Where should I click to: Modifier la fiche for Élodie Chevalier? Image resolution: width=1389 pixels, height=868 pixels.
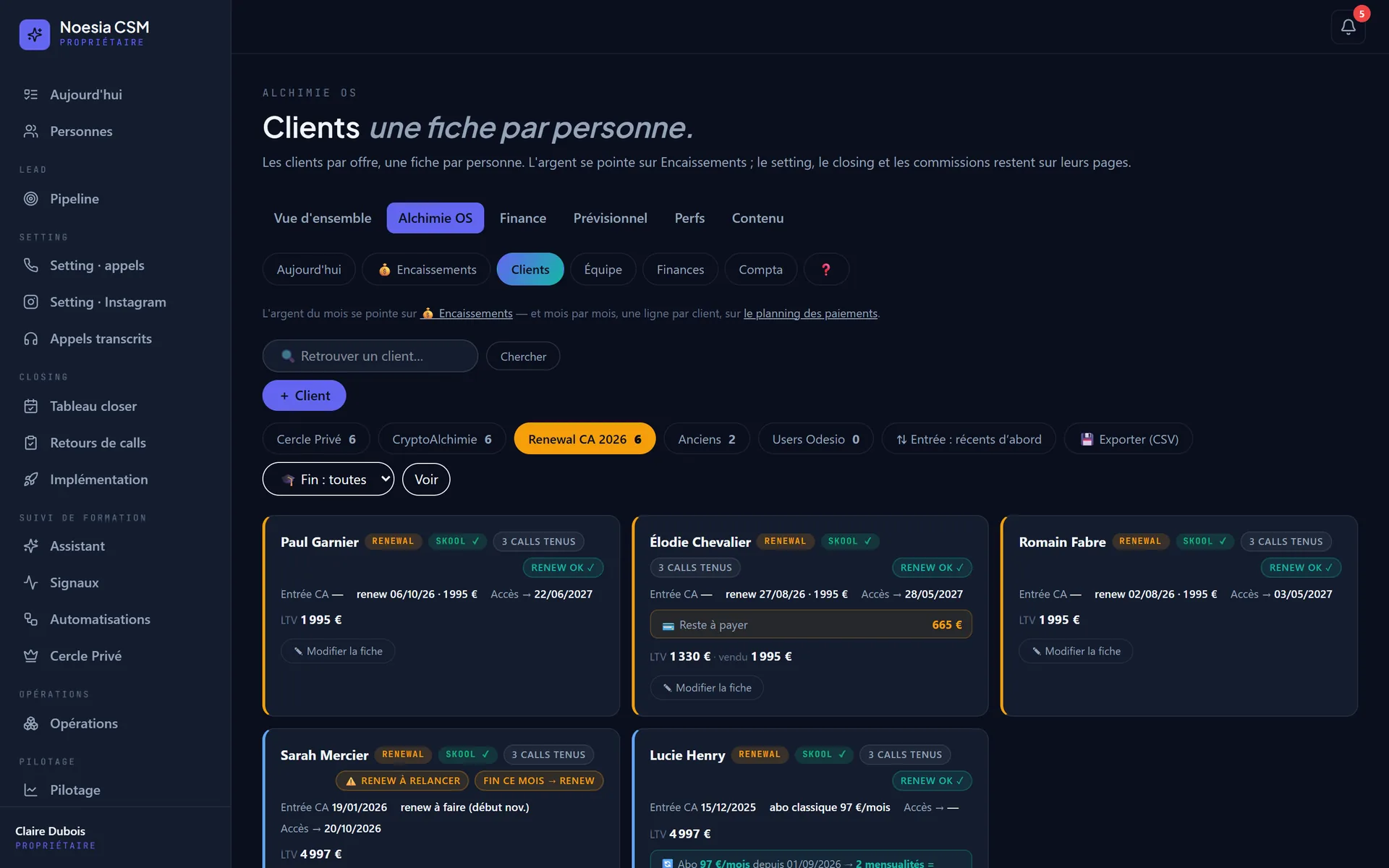(707, 688)
